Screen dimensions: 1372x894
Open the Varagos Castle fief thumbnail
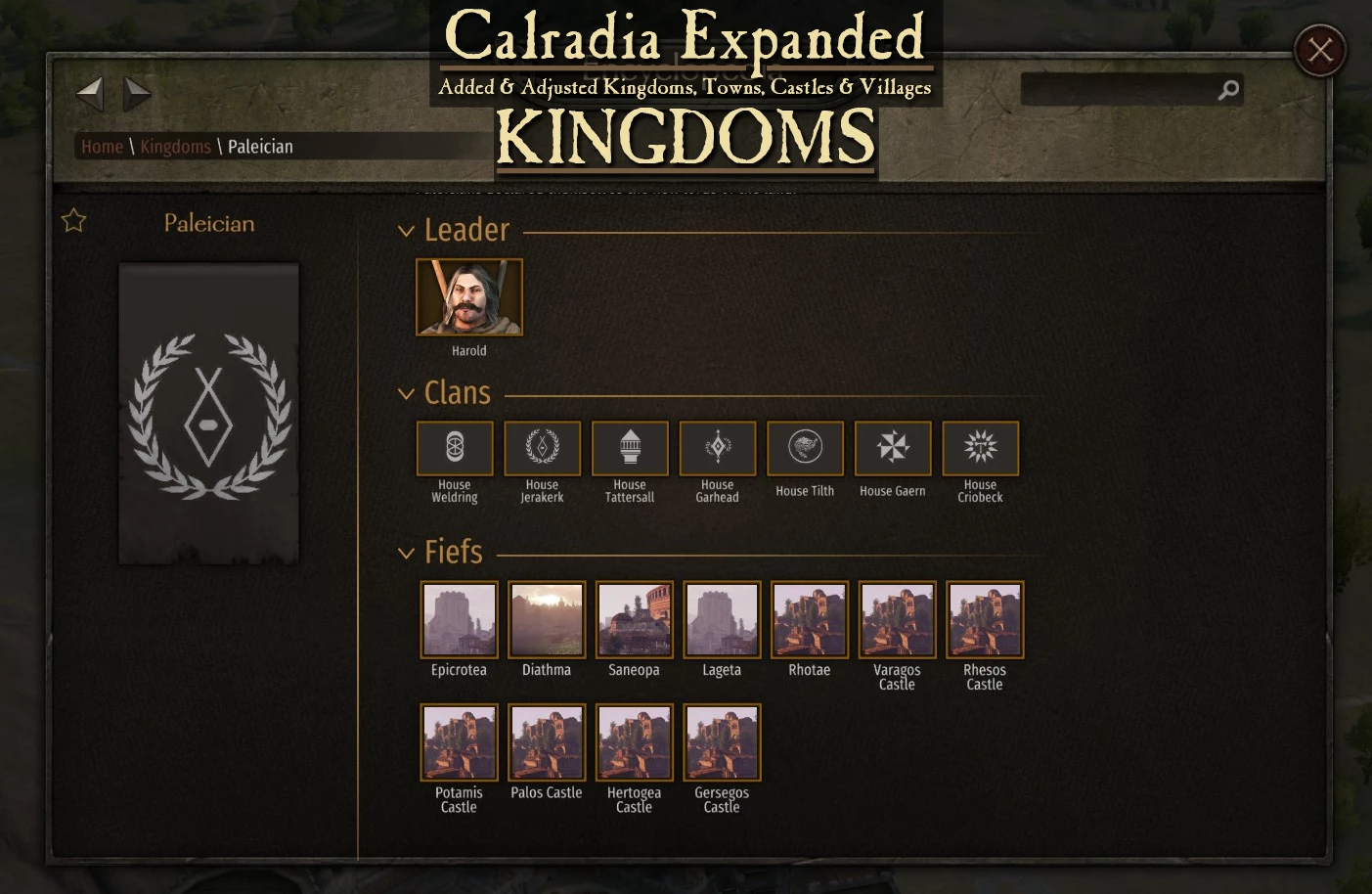[x=897, y=619]
